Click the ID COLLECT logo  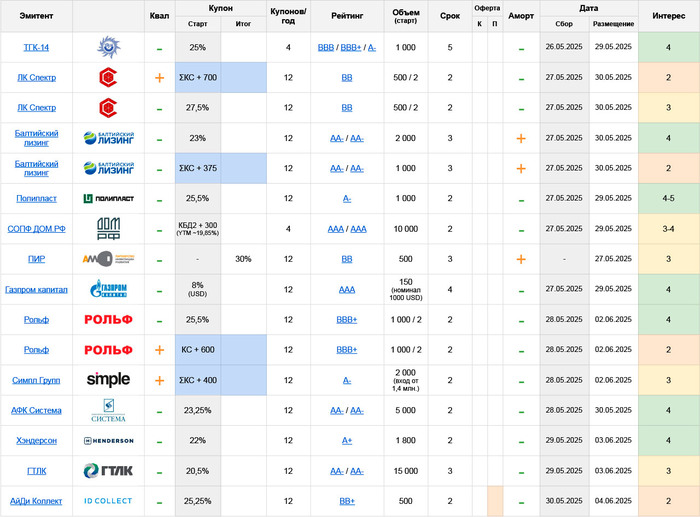(108, 501)
